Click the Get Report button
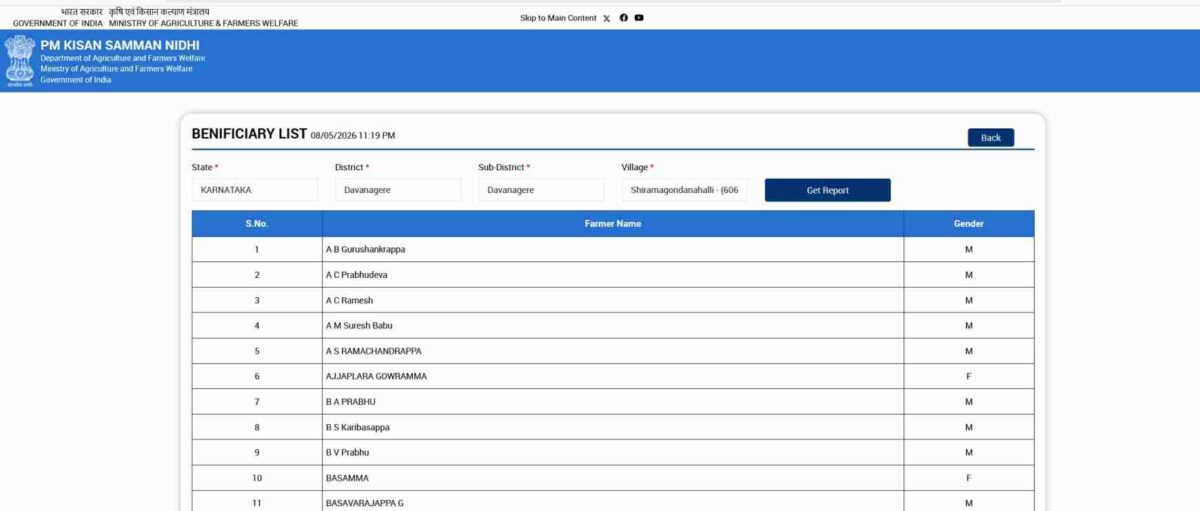The height and width of the screenshot is (511, 1200). (x=828, y=190)
